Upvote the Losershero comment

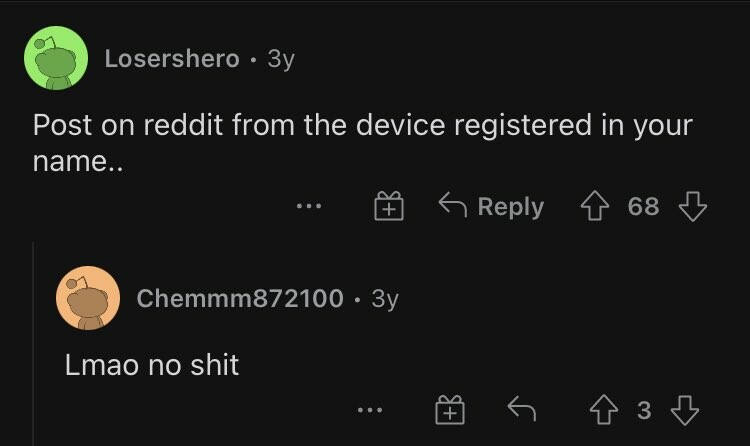point(595,206)
